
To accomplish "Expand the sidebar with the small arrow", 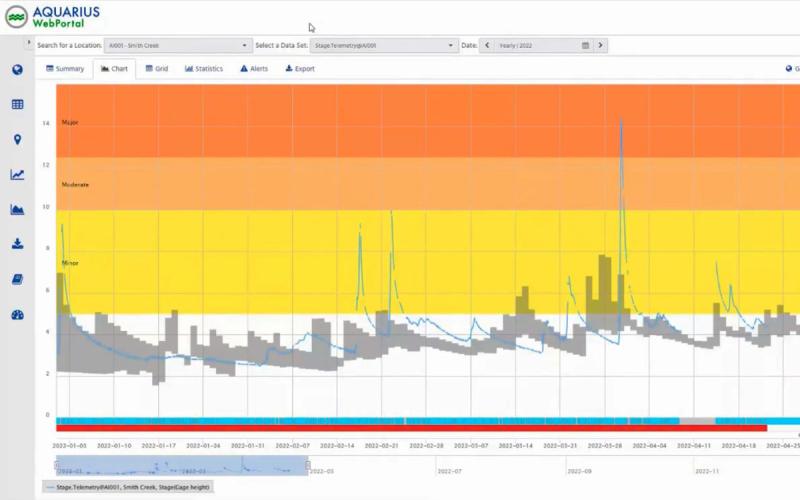I will [x=29, y=42].
